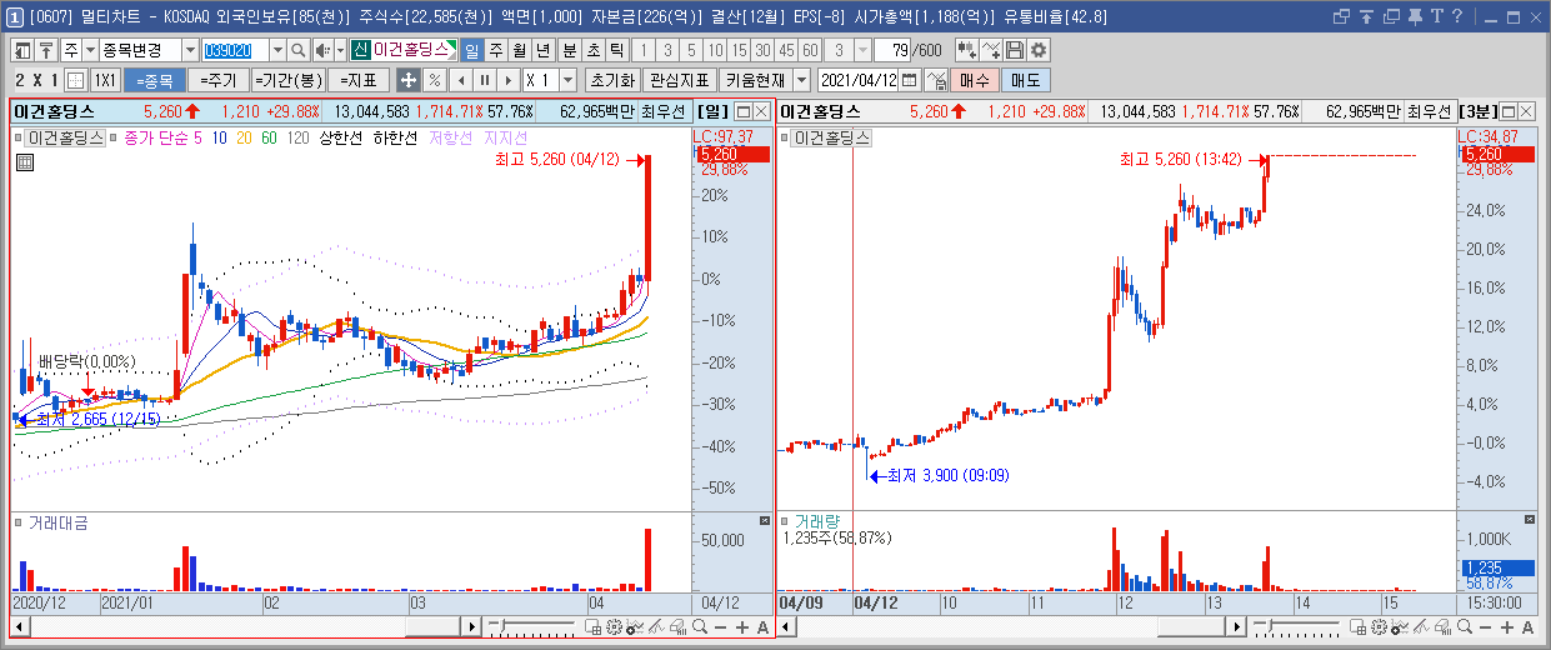This screenshot has width=1551, height=650.
Task: Click the speaker sound alert icon
Action: point(322,50)
